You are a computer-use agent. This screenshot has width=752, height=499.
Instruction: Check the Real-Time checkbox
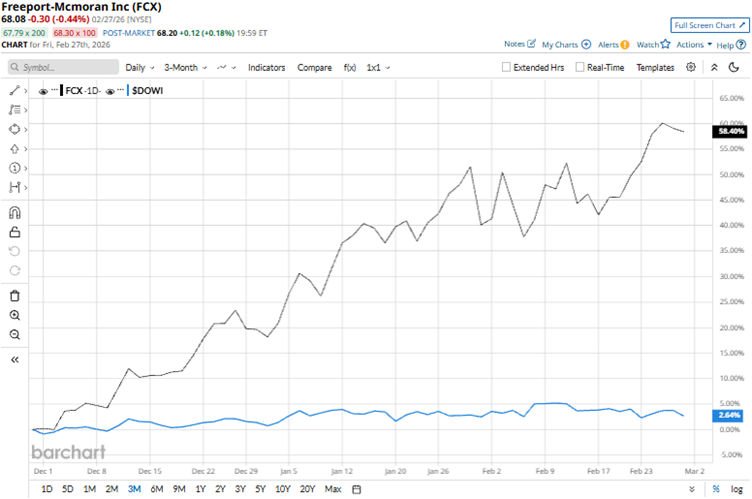pyautogui.click(x=579, y=68)
